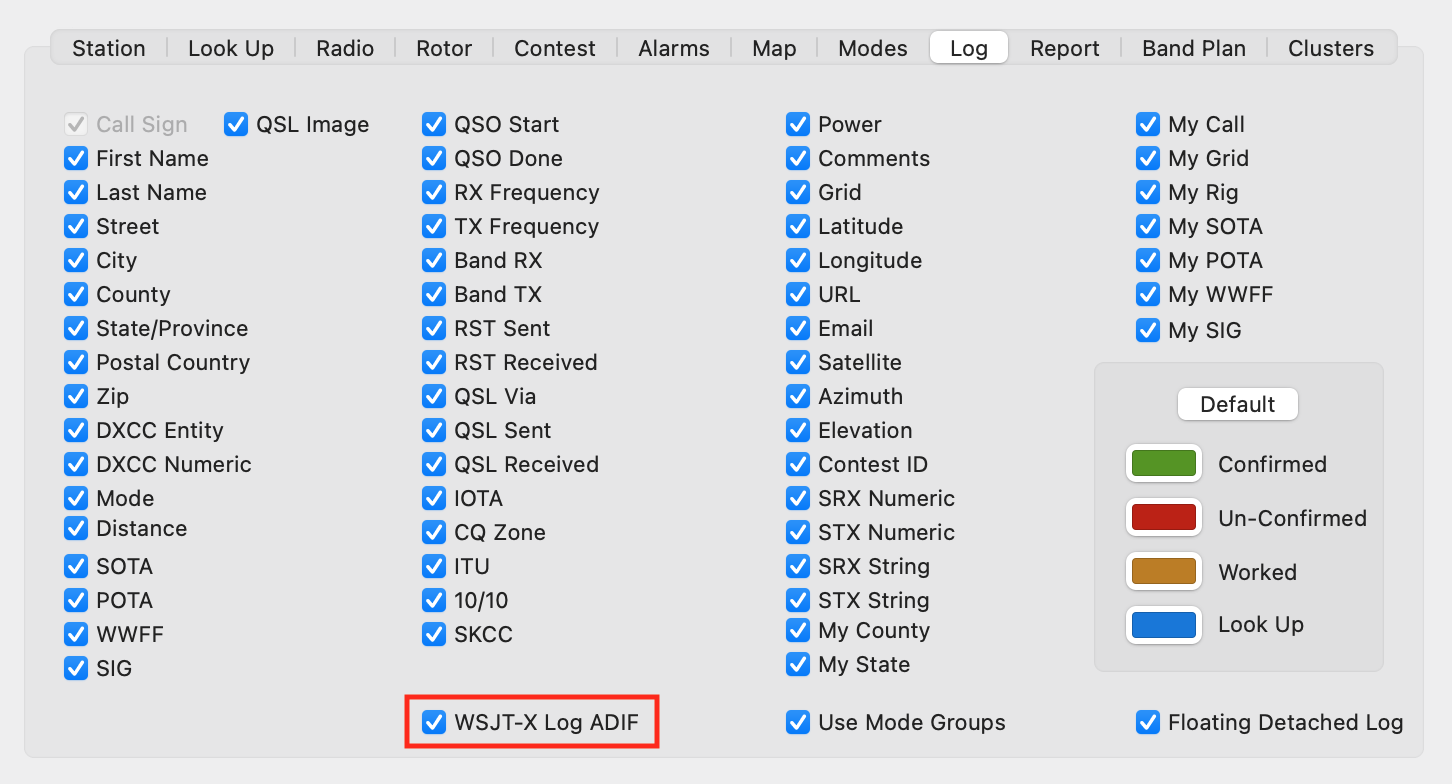The image size is (1452, 784).
Task: Switch to the Contest tab
Action: click(555, 47)
